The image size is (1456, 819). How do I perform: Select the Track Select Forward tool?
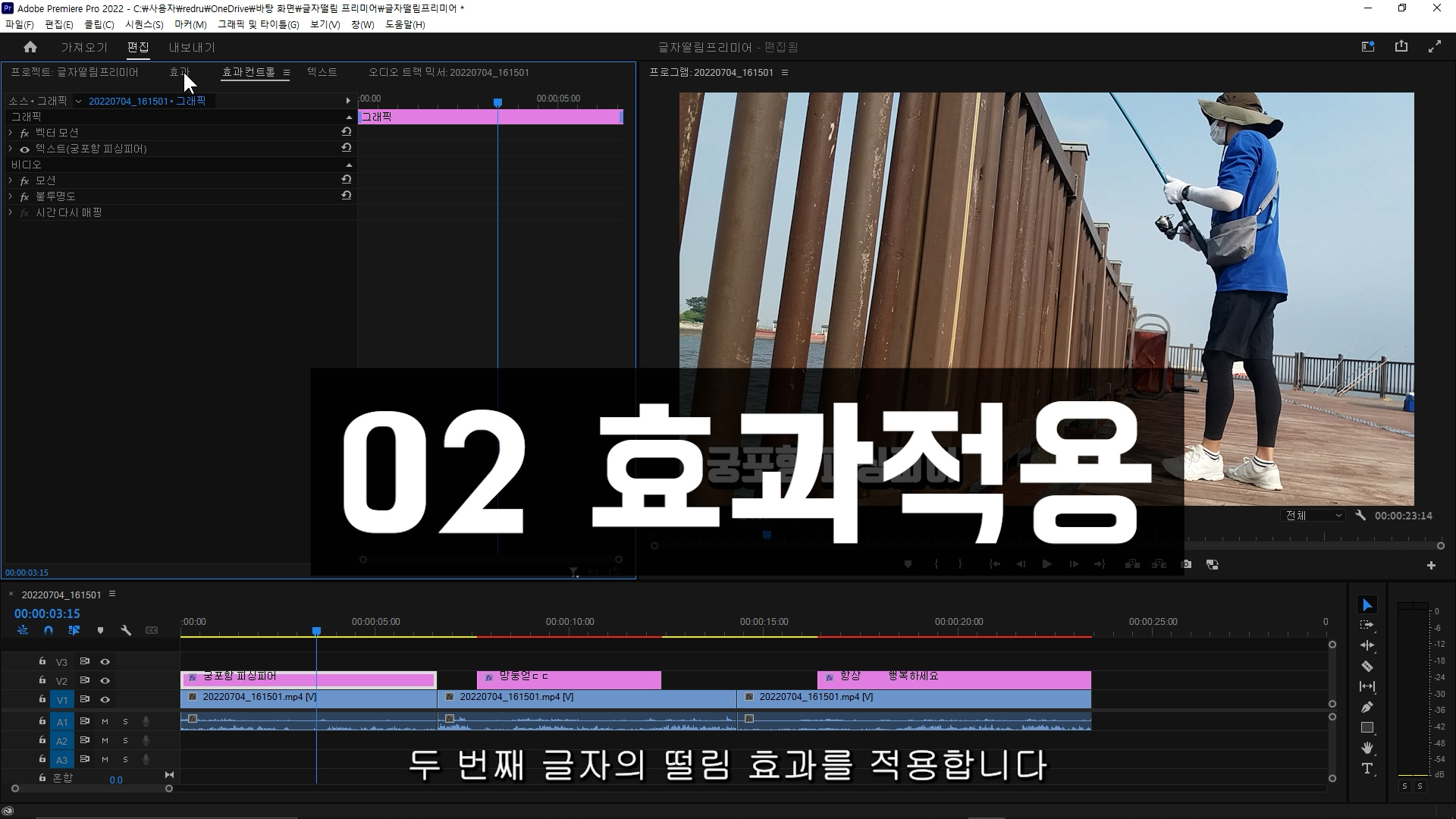(1367, 625)
